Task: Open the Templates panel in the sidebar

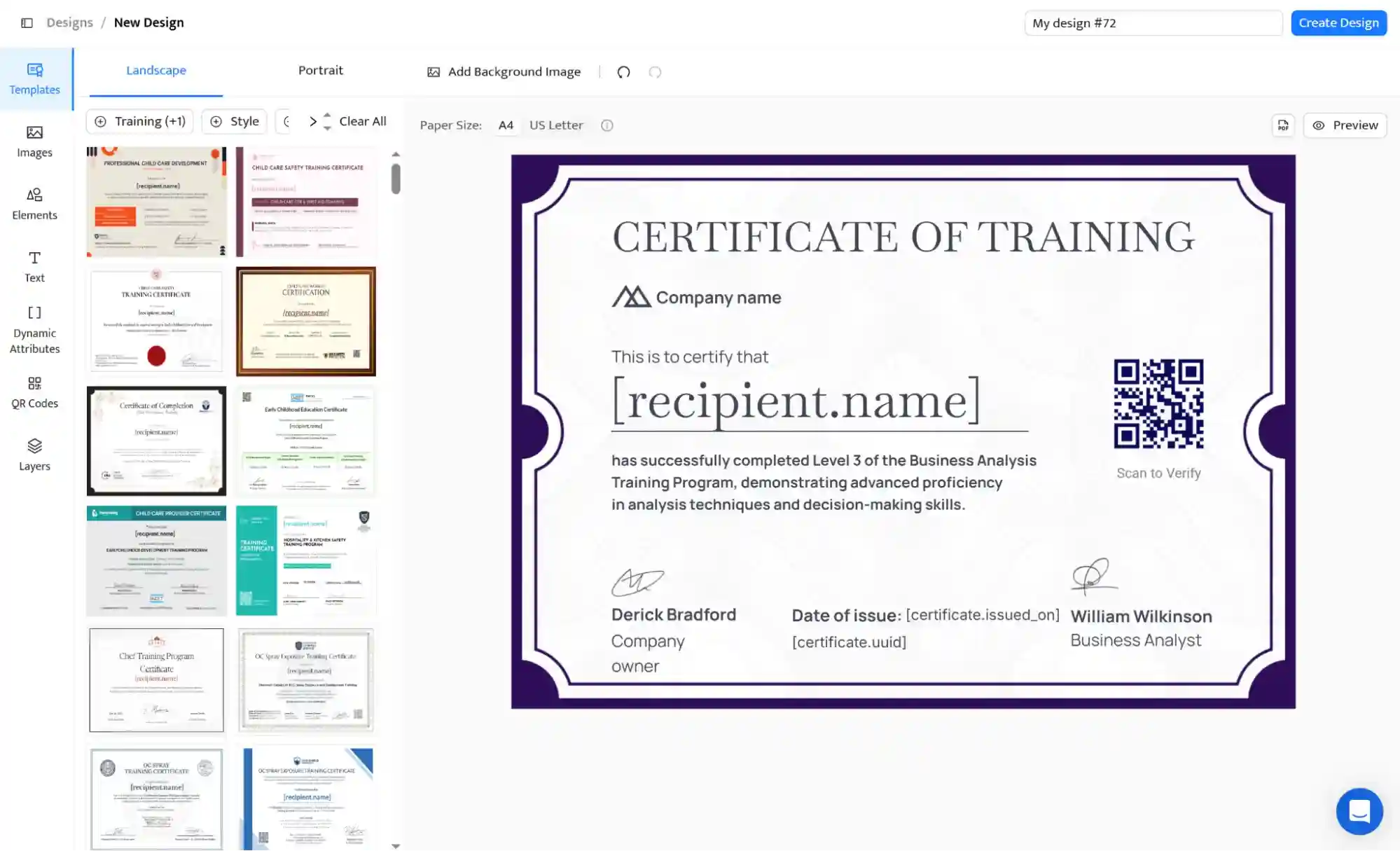Action: (34, 77)
